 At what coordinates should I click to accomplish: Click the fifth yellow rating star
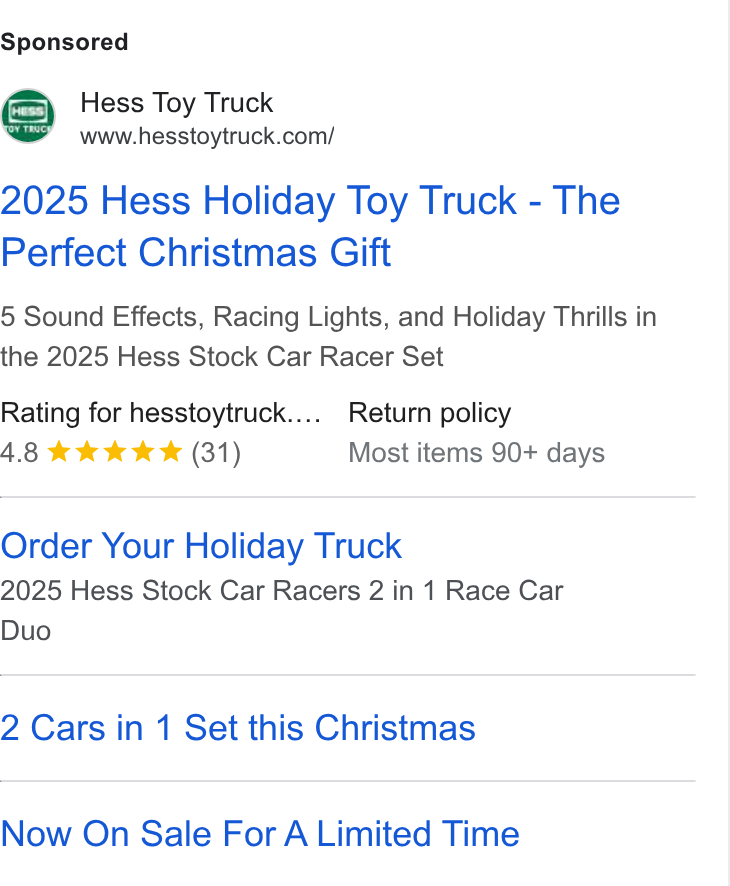point(171,452)
